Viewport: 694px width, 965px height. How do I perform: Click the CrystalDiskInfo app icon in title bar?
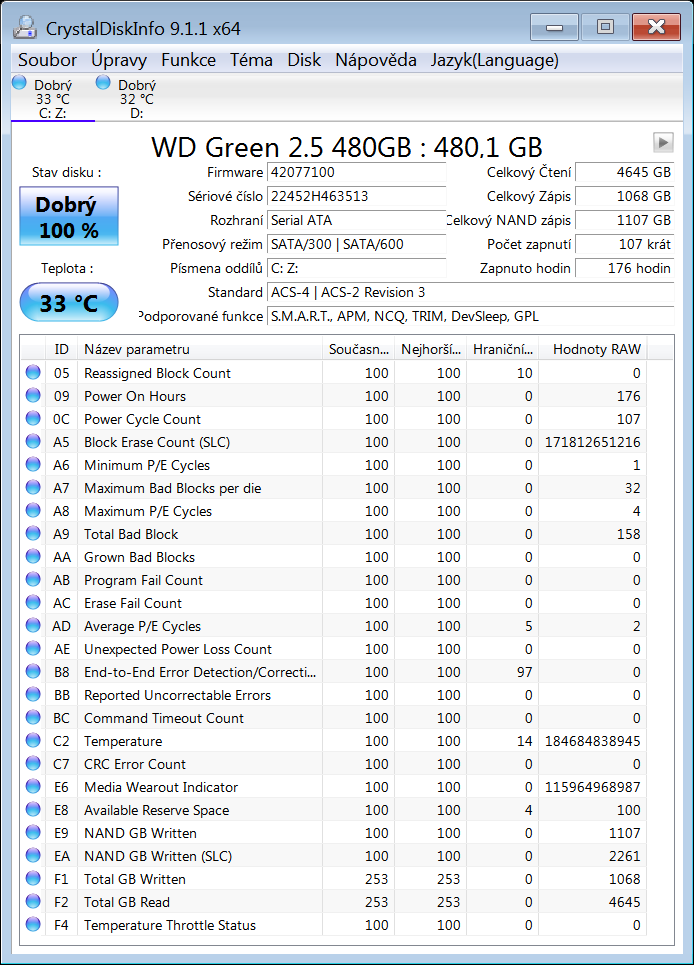pos(26,28)
